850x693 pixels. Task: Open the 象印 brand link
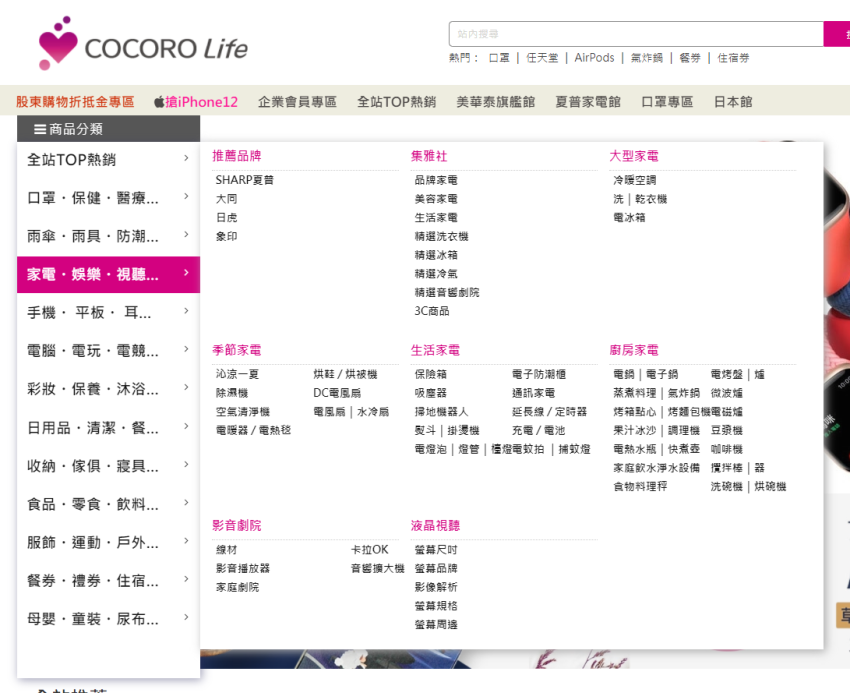pyautogui.click(x=226, y=236)
